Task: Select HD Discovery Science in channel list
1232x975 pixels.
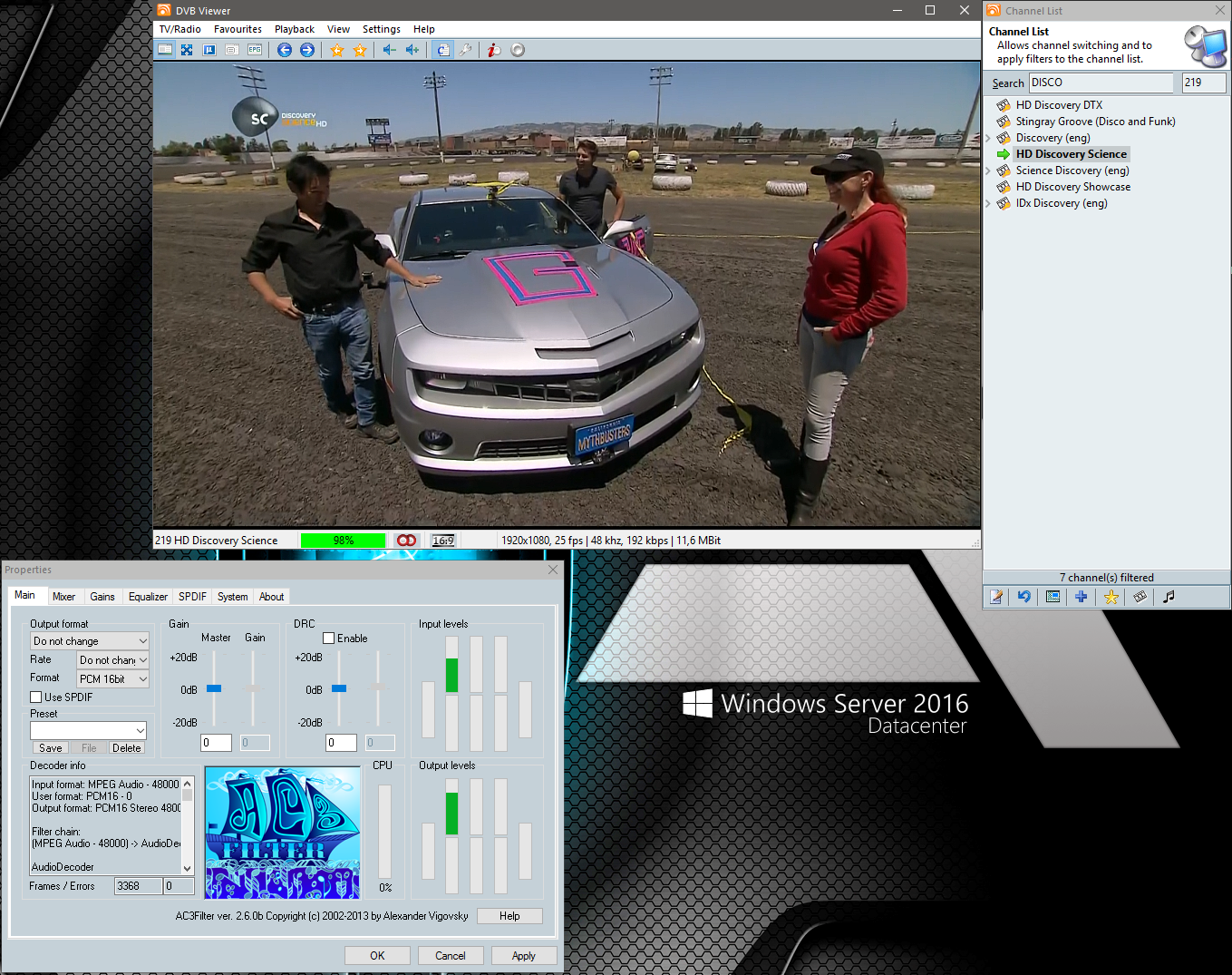Action: tap(1071, 154)
